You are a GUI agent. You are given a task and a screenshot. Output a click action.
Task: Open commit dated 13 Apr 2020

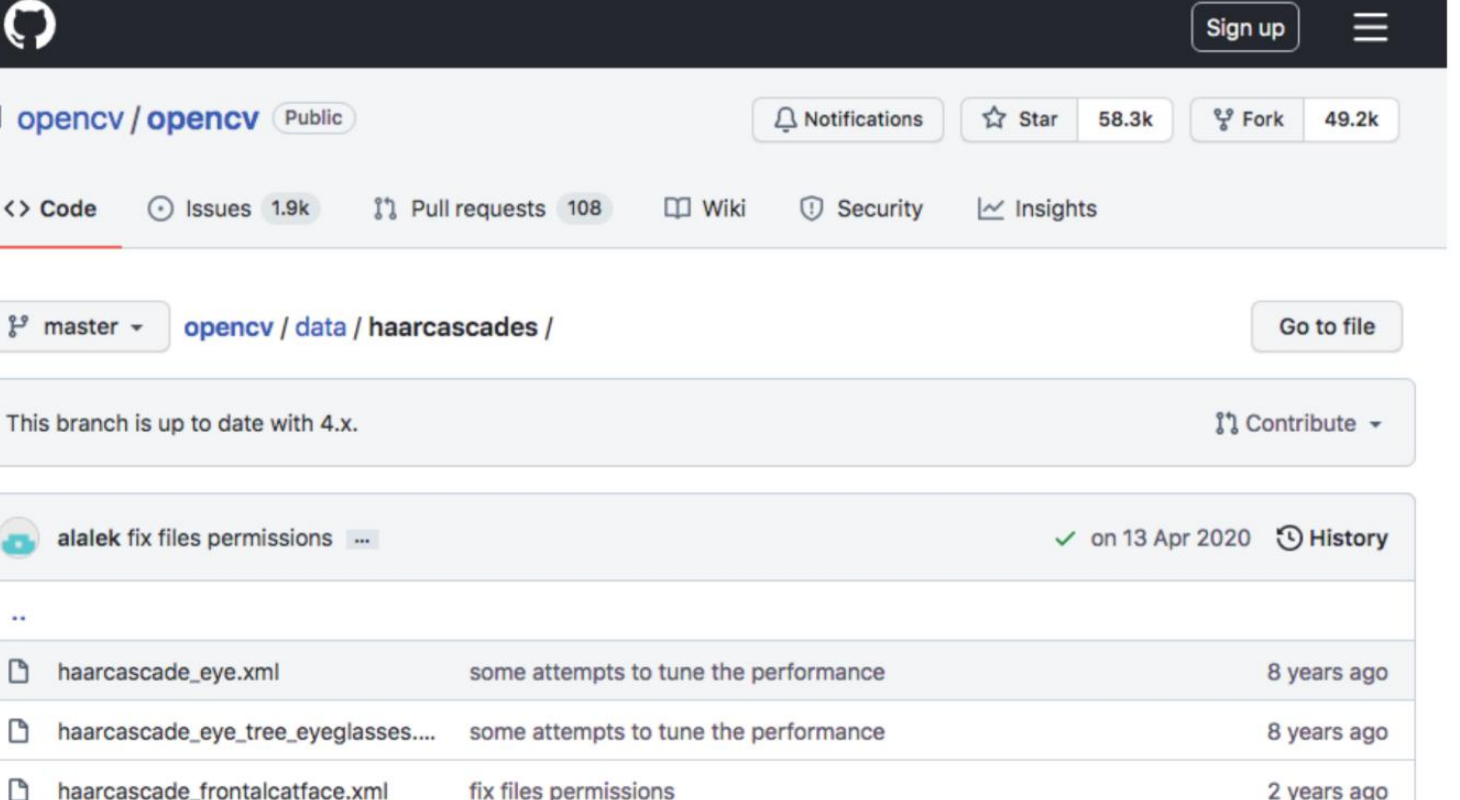point(1170,538)
